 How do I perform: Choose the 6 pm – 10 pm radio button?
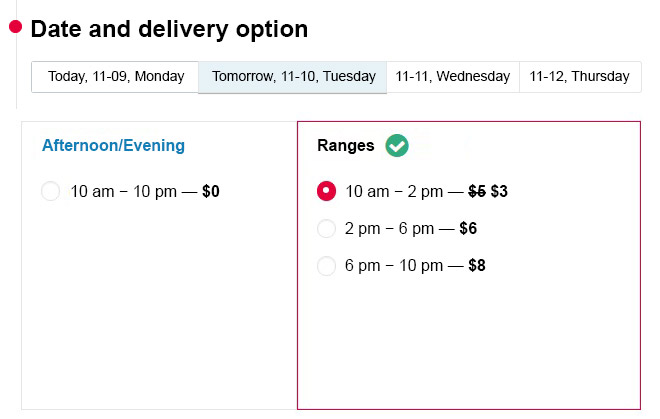pos(326,266)
